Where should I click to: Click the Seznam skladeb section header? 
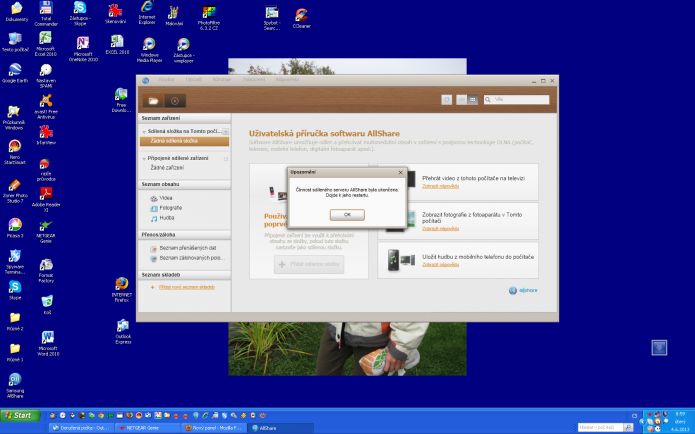click(x=184, y=275)
